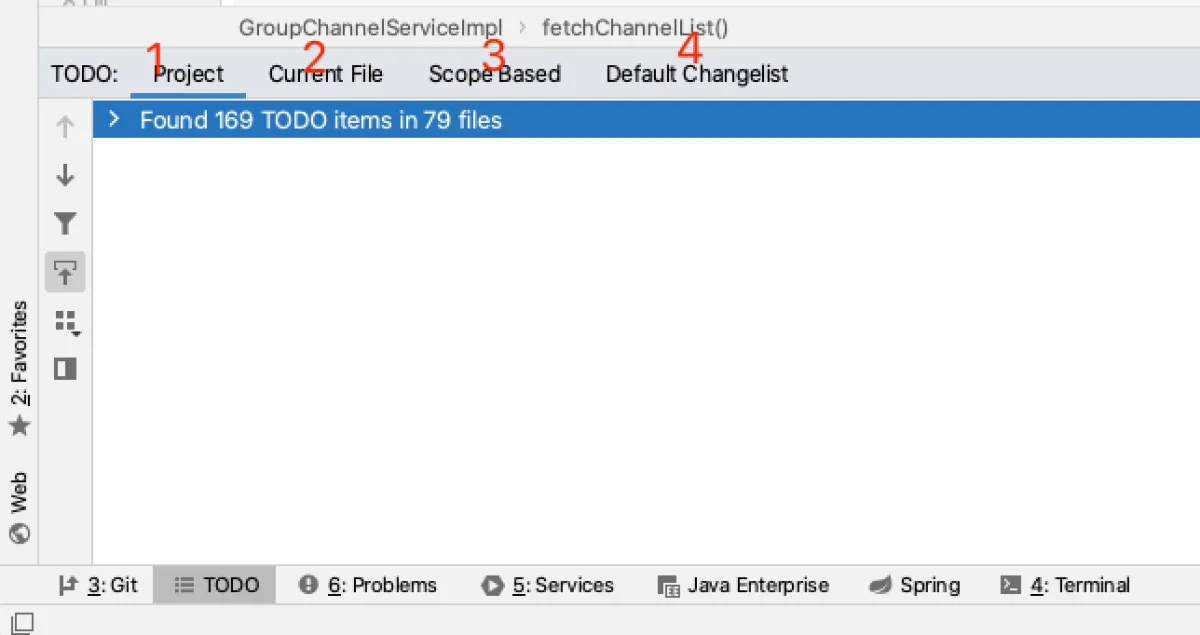Toggle the Preview Source panel icon

[x=65, y=369]
